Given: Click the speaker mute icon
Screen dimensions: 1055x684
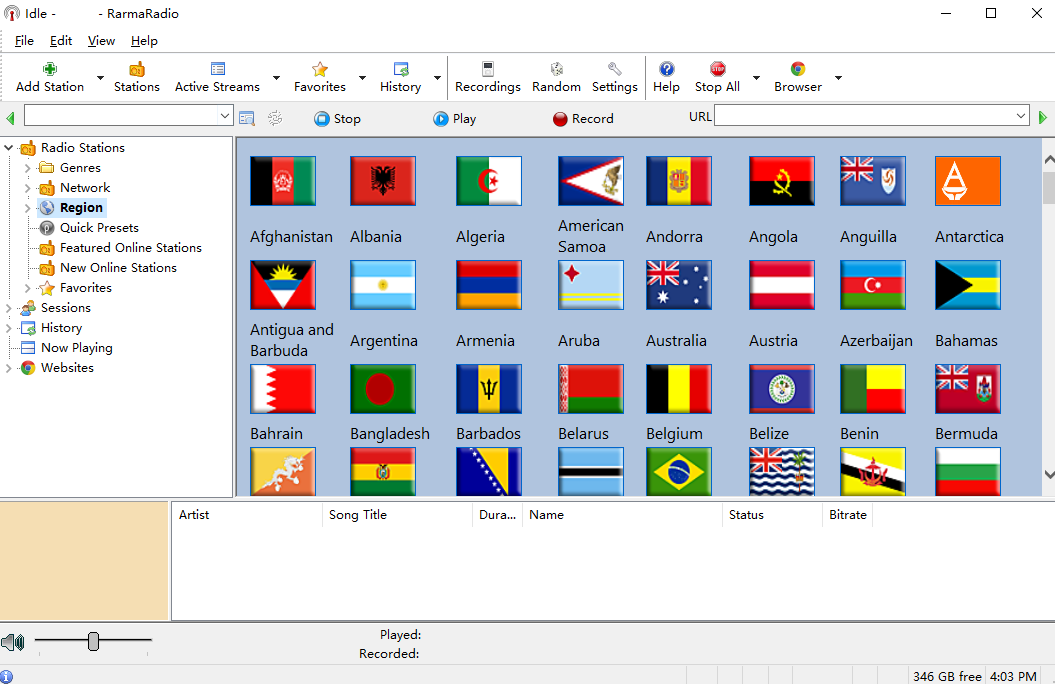Looking at the screenshot, I should 13,642.
